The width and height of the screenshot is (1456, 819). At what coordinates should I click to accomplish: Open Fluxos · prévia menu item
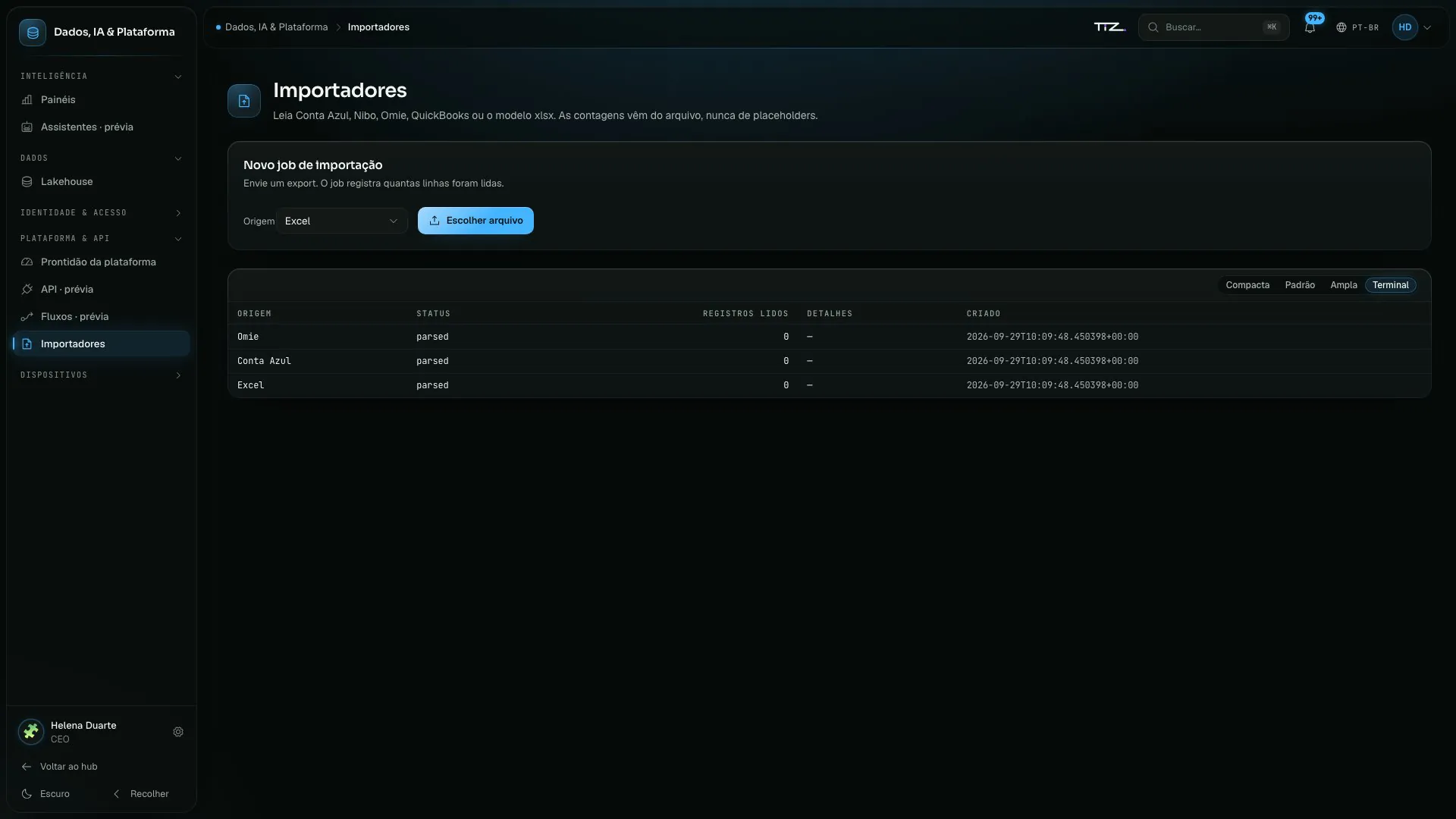coord(102,317)
